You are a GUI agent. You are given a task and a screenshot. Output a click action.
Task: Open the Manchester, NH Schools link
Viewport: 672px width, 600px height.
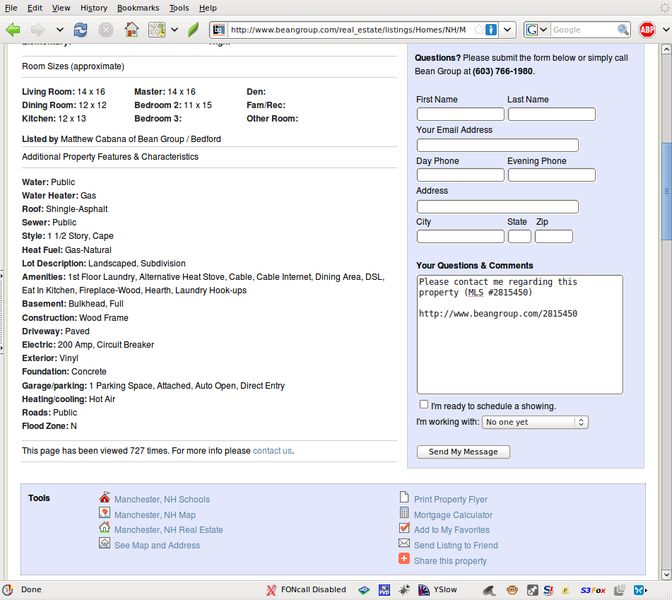[162, 499]
